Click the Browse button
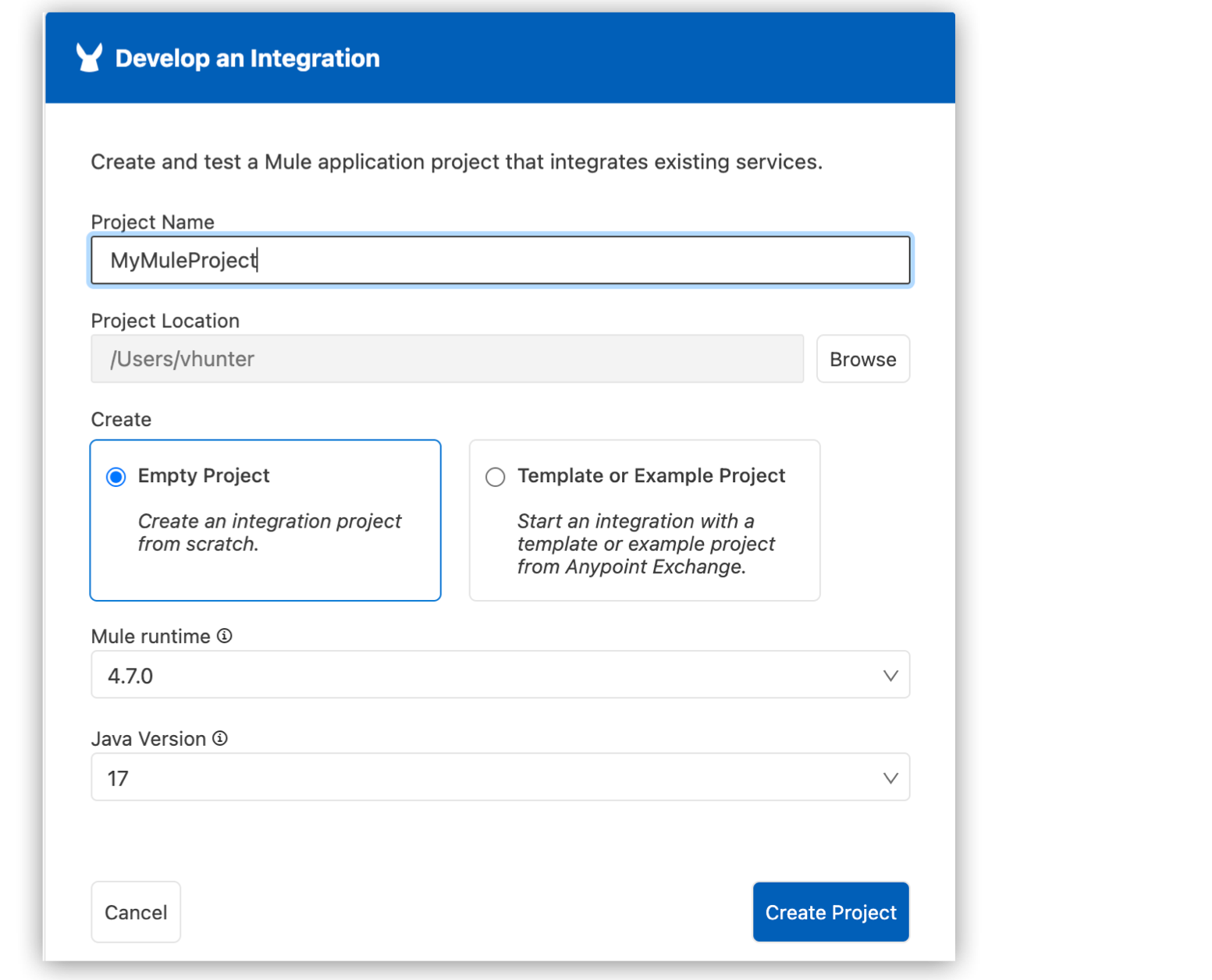1212x980 pixels. click(863, 359)
